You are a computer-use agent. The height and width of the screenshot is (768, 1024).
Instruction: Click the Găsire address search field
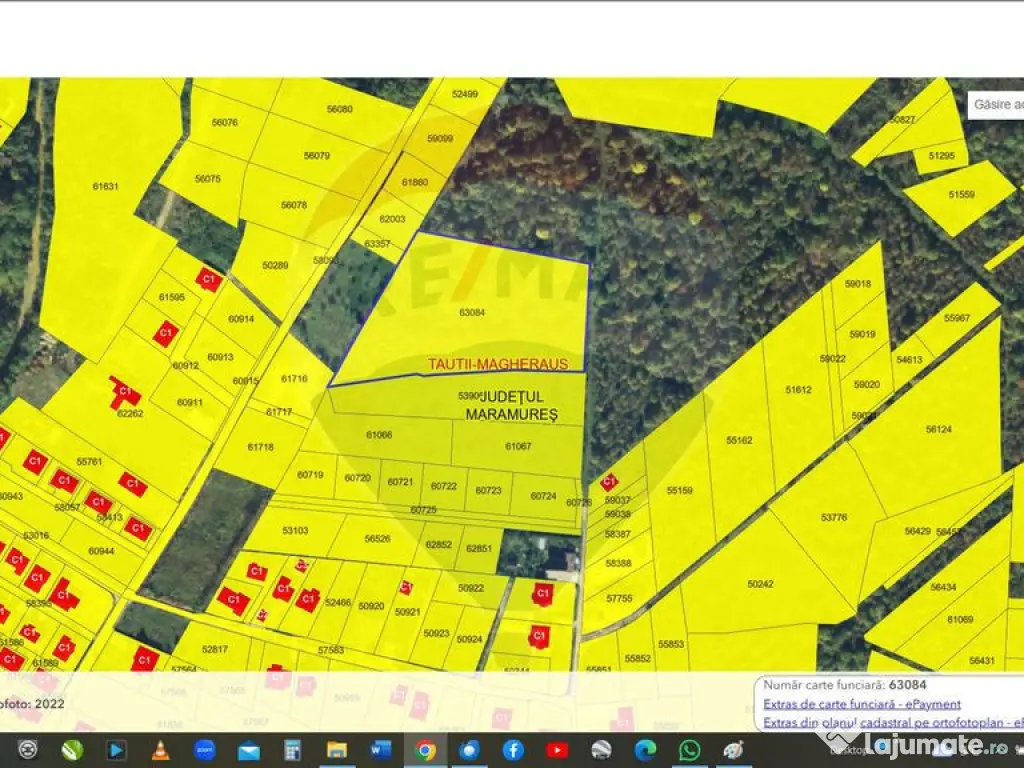pyautogui.click(x=998, y=104)
